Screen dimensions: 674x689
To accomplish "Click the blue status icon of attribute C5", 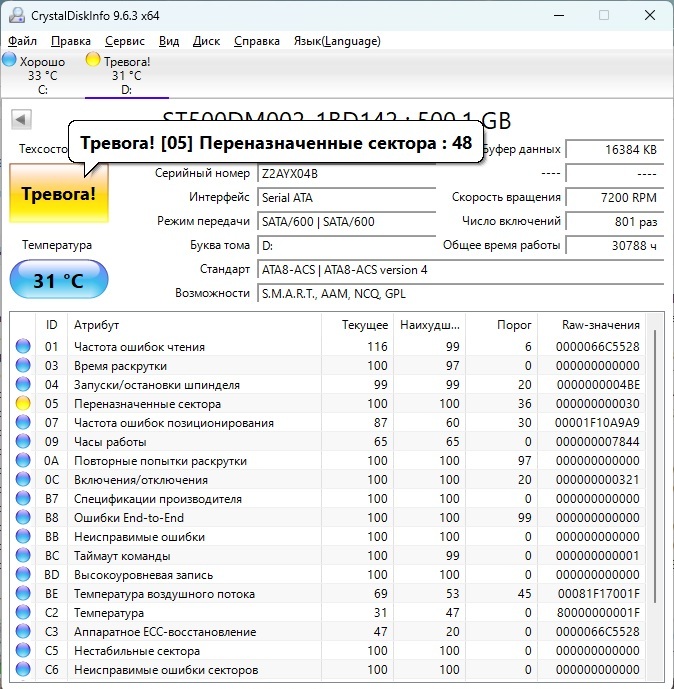I will pos(23,650).
